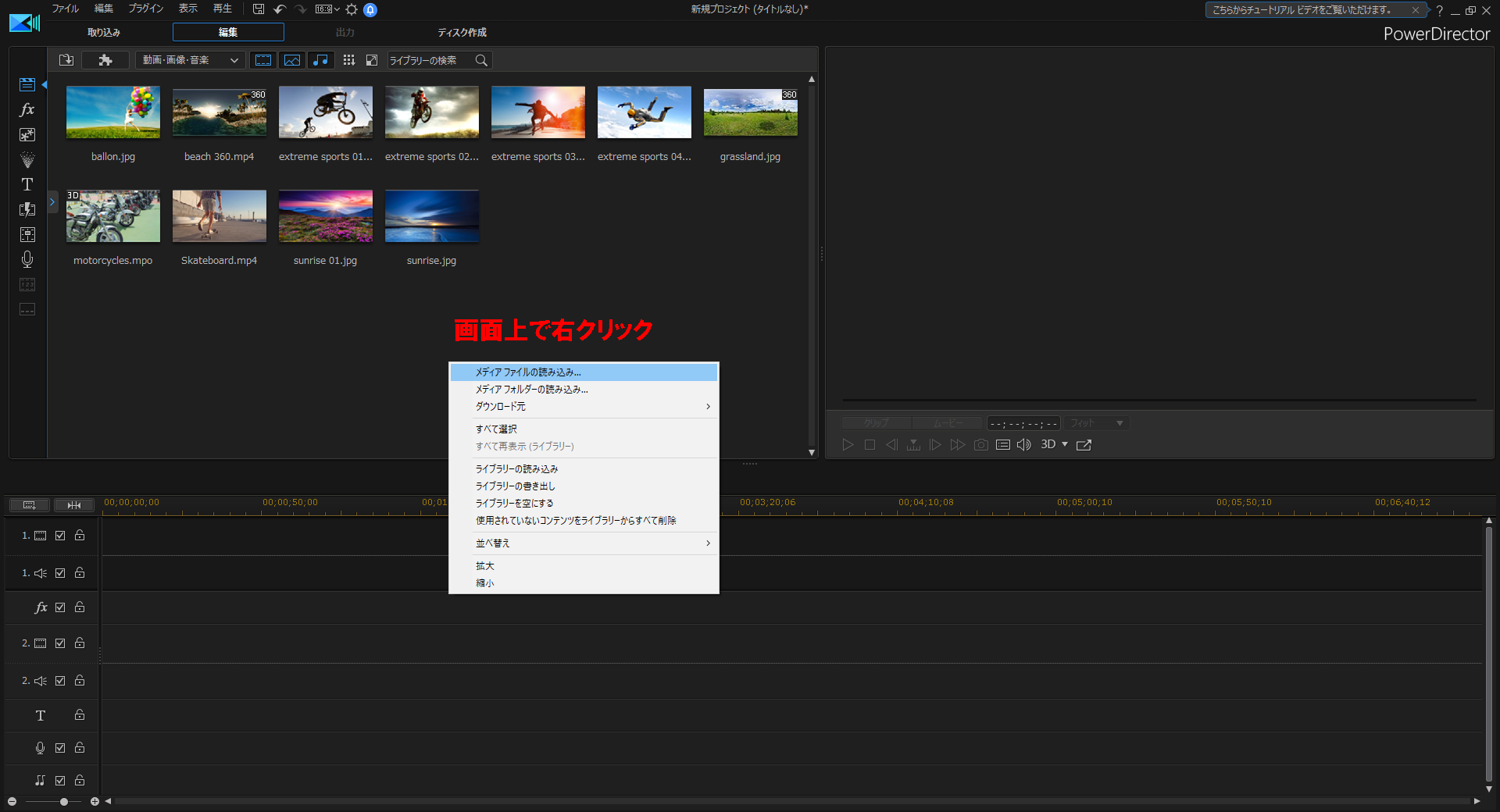Open the transition room panel

click(27, 209)
